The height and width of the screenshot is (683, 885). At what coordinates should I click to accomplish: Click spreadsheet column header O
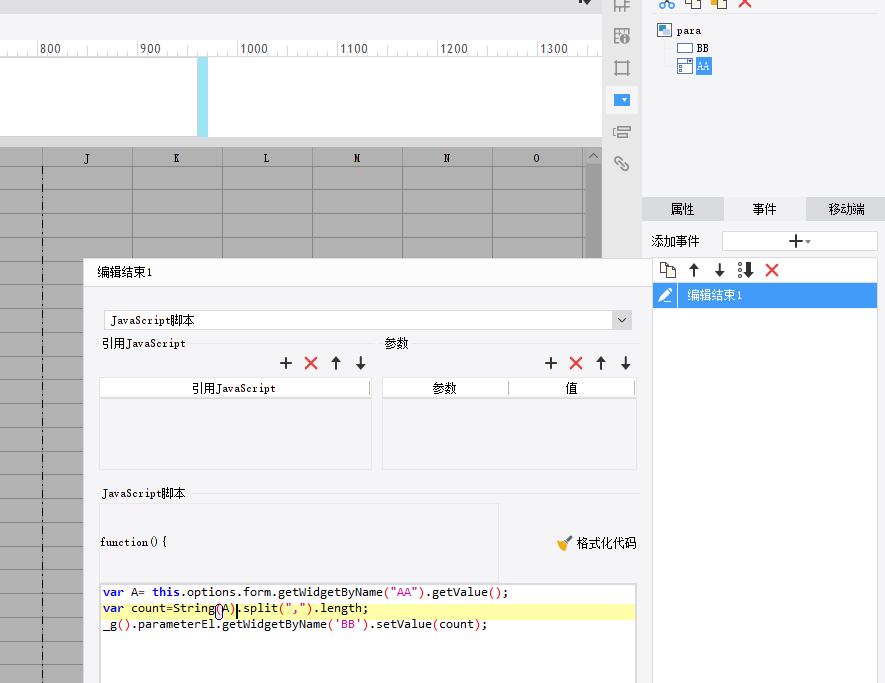[x=536, y=157]
